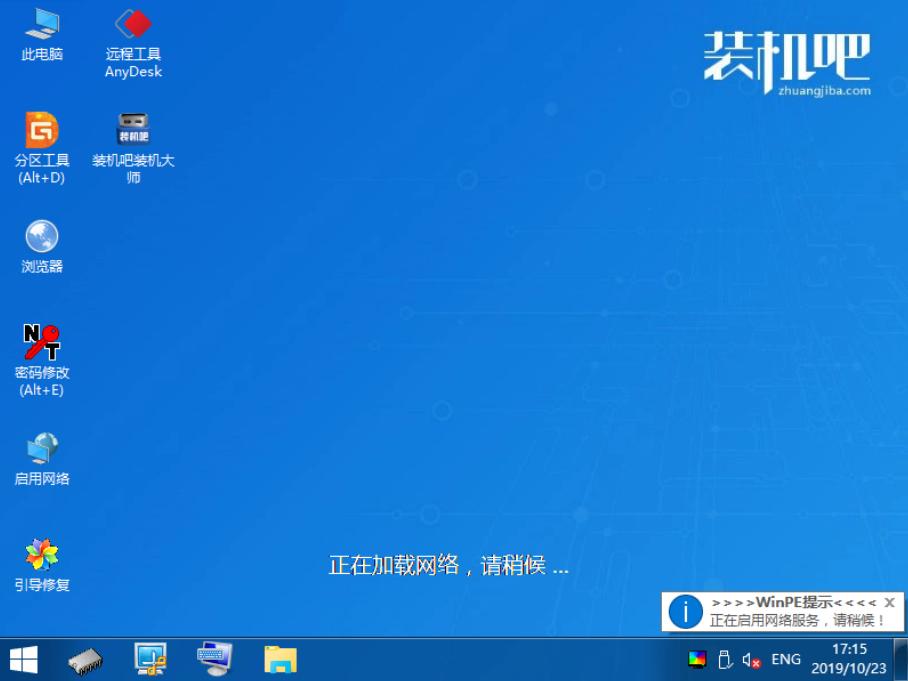Open 此电脑 (This PC) on the desktop
The image size is (908, 681).
pyautogui.click(x=41, y=30)
